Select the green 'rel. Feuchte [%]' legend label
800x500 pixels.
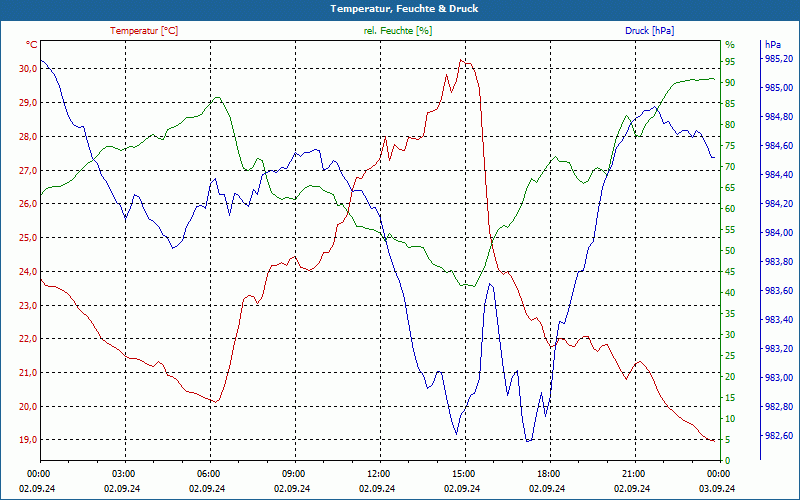tap(398, 31)
